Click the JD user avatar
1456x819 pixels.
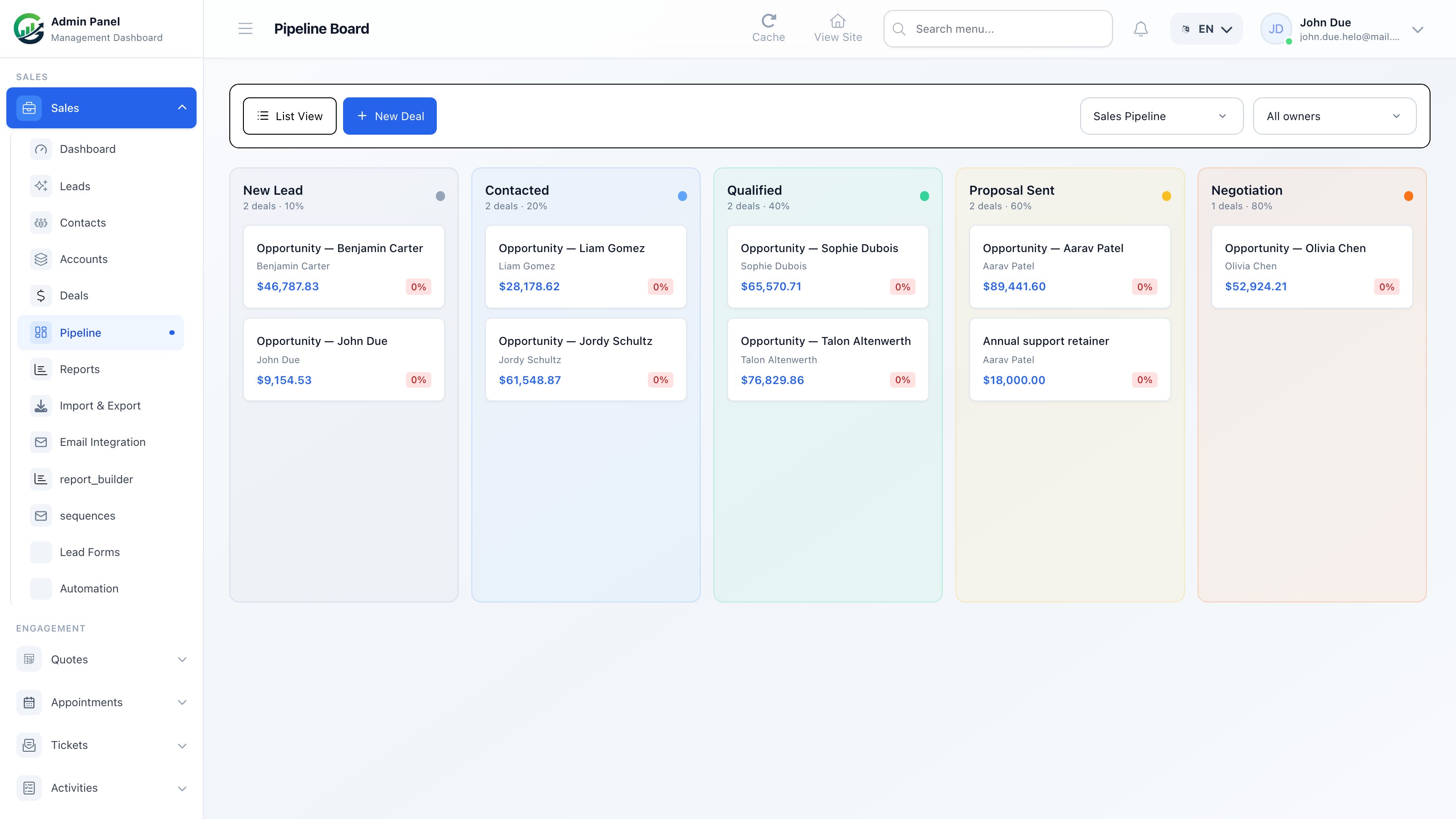coord(1276,29)
